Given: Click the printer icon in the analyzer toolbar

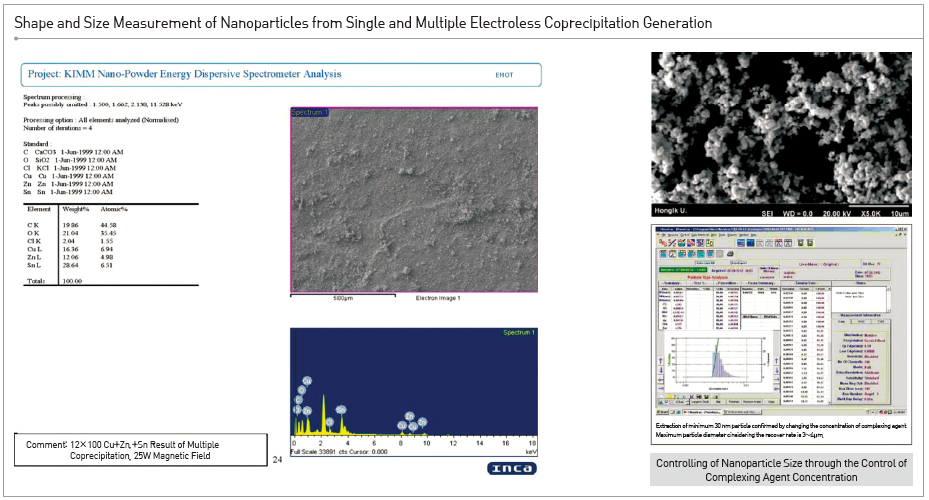Looking at the screenshot, I should pos(731,254).
